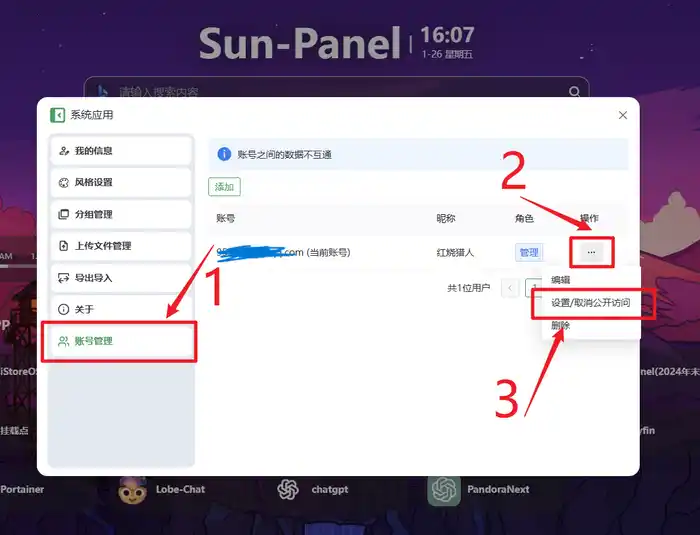Screen dimensions: 700x535
Task: Select the 账号管理 sidebar item
Action: 121,341
